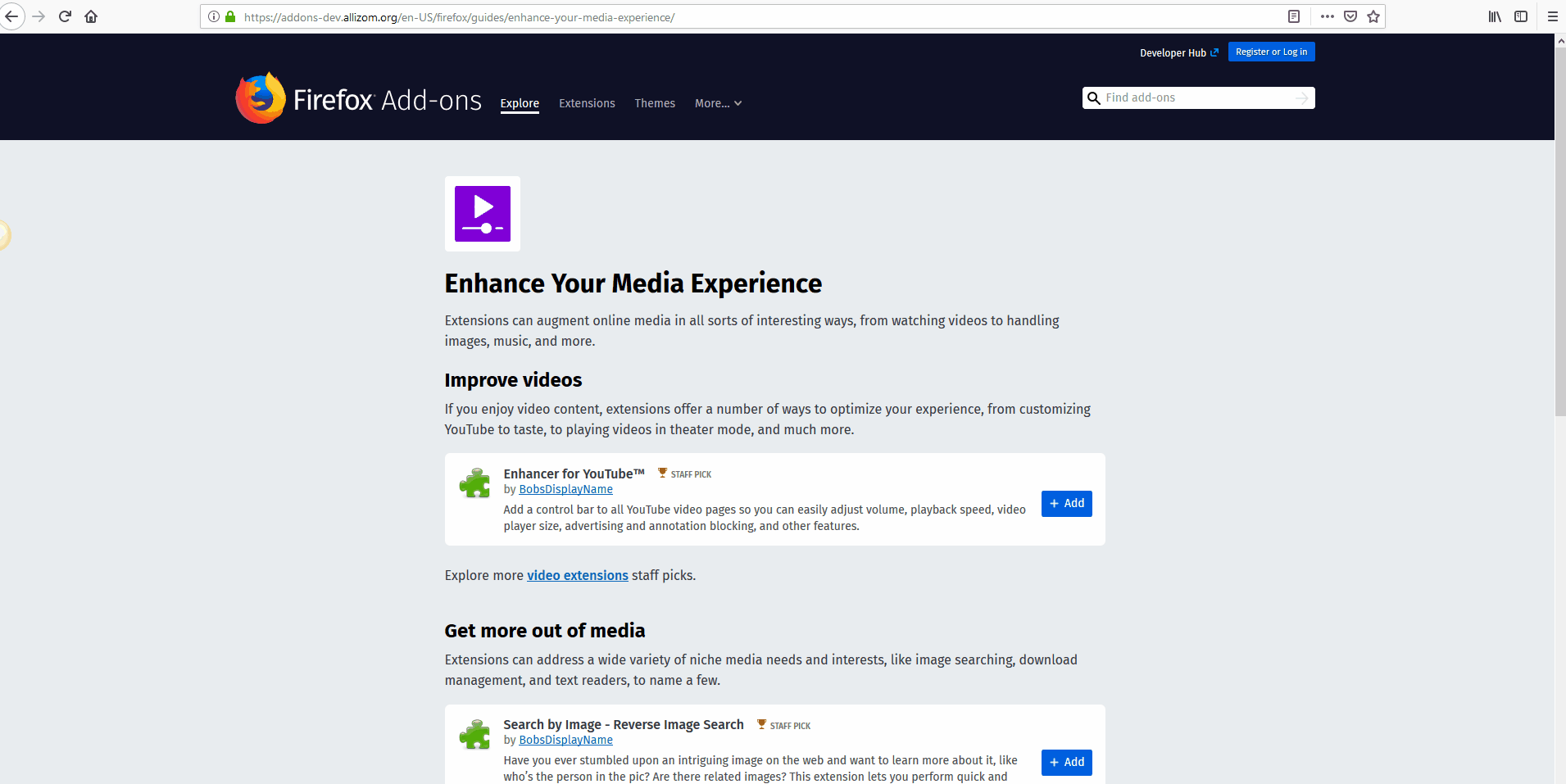Open Reader View from the address bar

(1293, 16)
